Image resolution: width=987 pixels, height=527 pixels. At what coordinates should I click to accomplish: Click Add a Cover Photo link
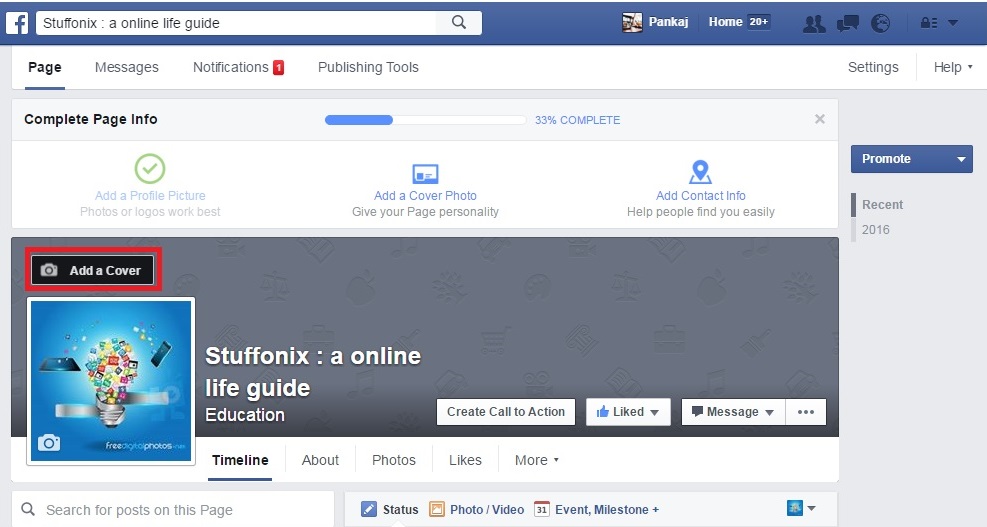pyautogui.click(x=426, y=196)
